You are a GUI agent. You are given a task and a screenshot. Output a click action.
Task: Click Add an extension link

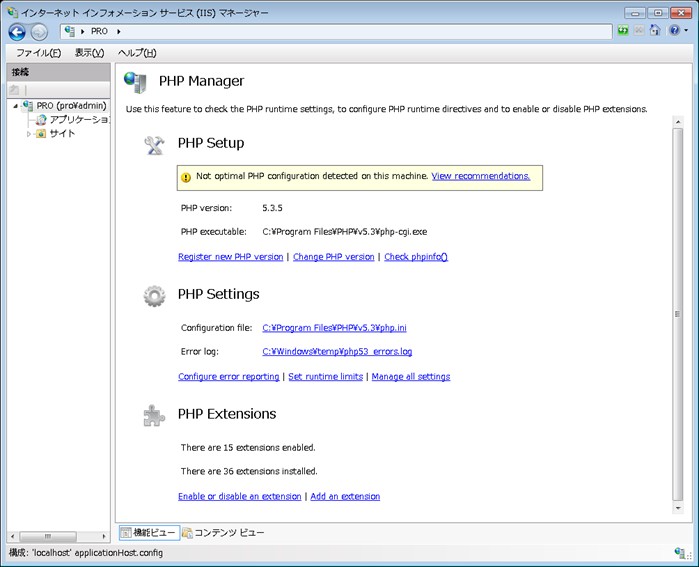click(x=345, y=497)
